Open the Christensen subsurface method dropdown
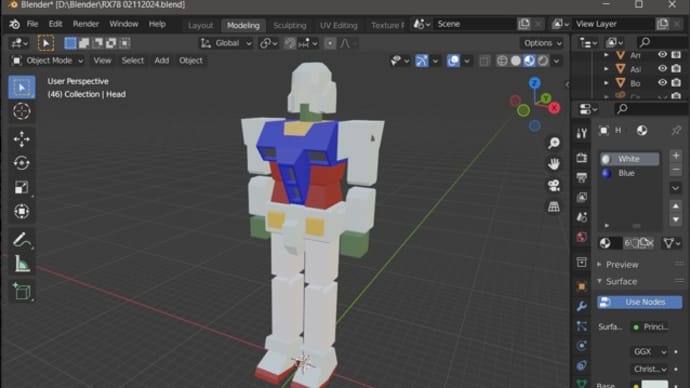This screenshot has height=388, width=690. (x=650, y=369)
